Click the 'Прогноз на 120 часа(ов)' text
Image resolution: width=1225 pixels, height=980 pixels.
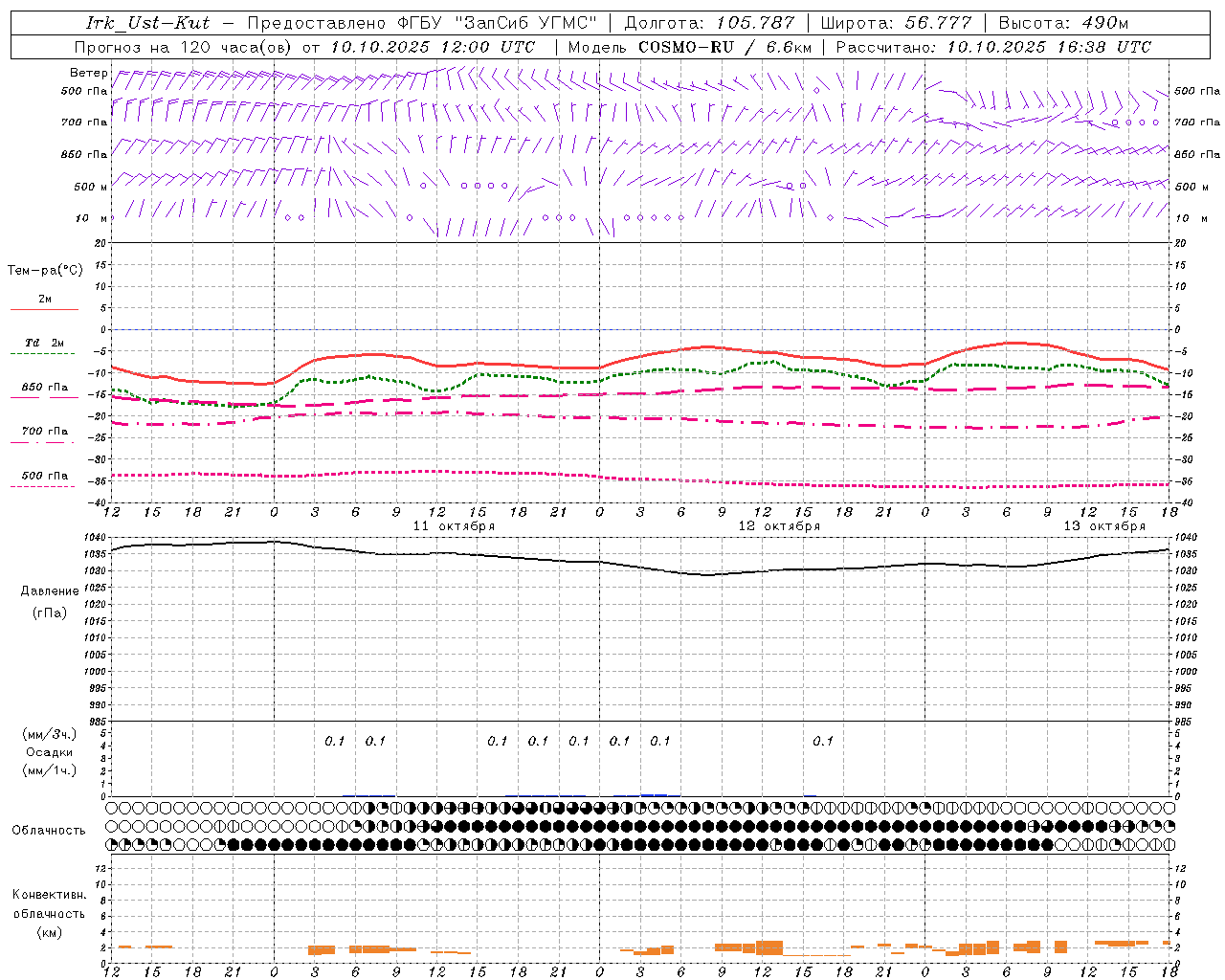point(184,47)
